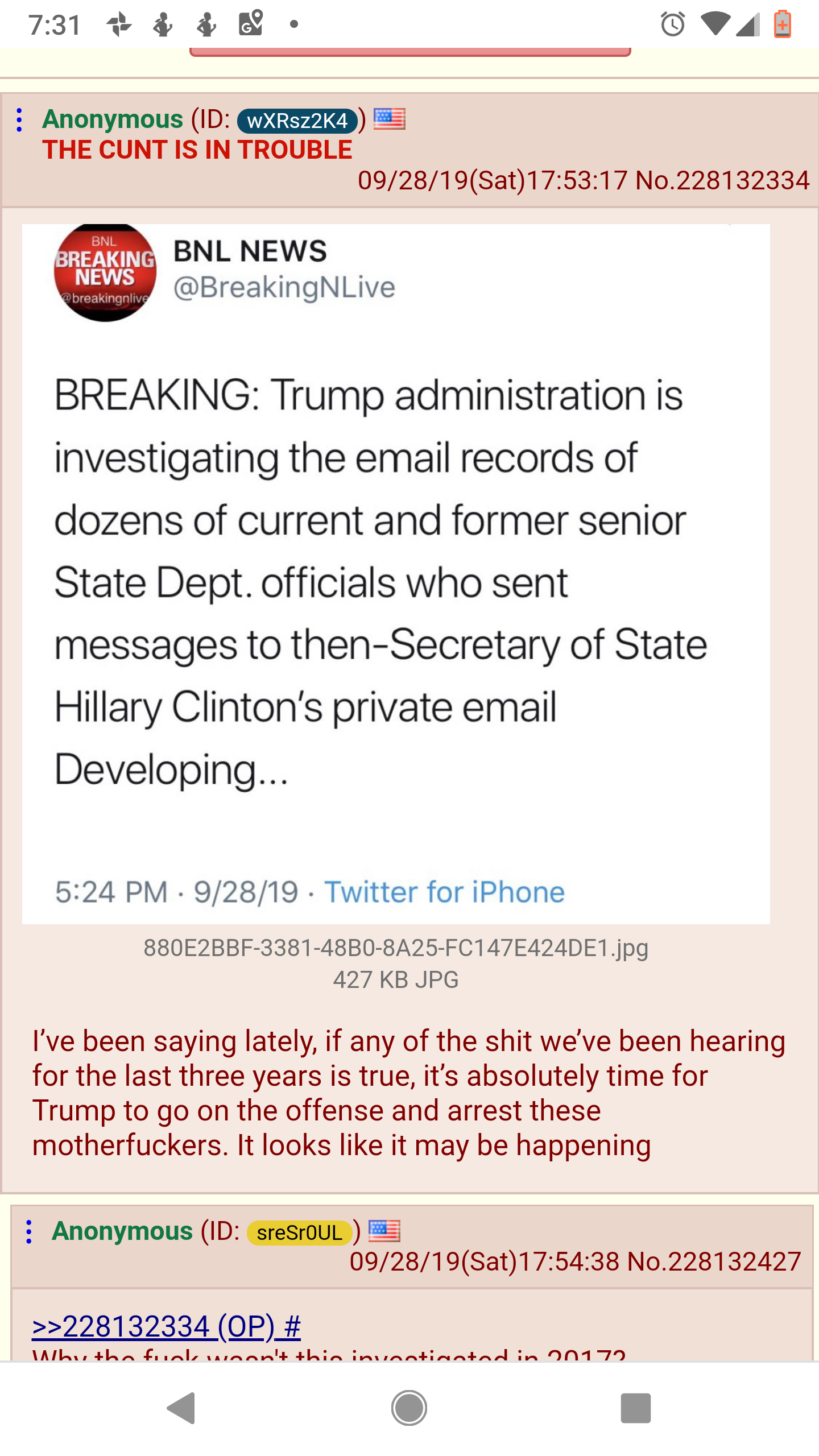819x1456 pixels.
Task: Open post menu for ID wXRsz2K4
Action: pos(20,120)
